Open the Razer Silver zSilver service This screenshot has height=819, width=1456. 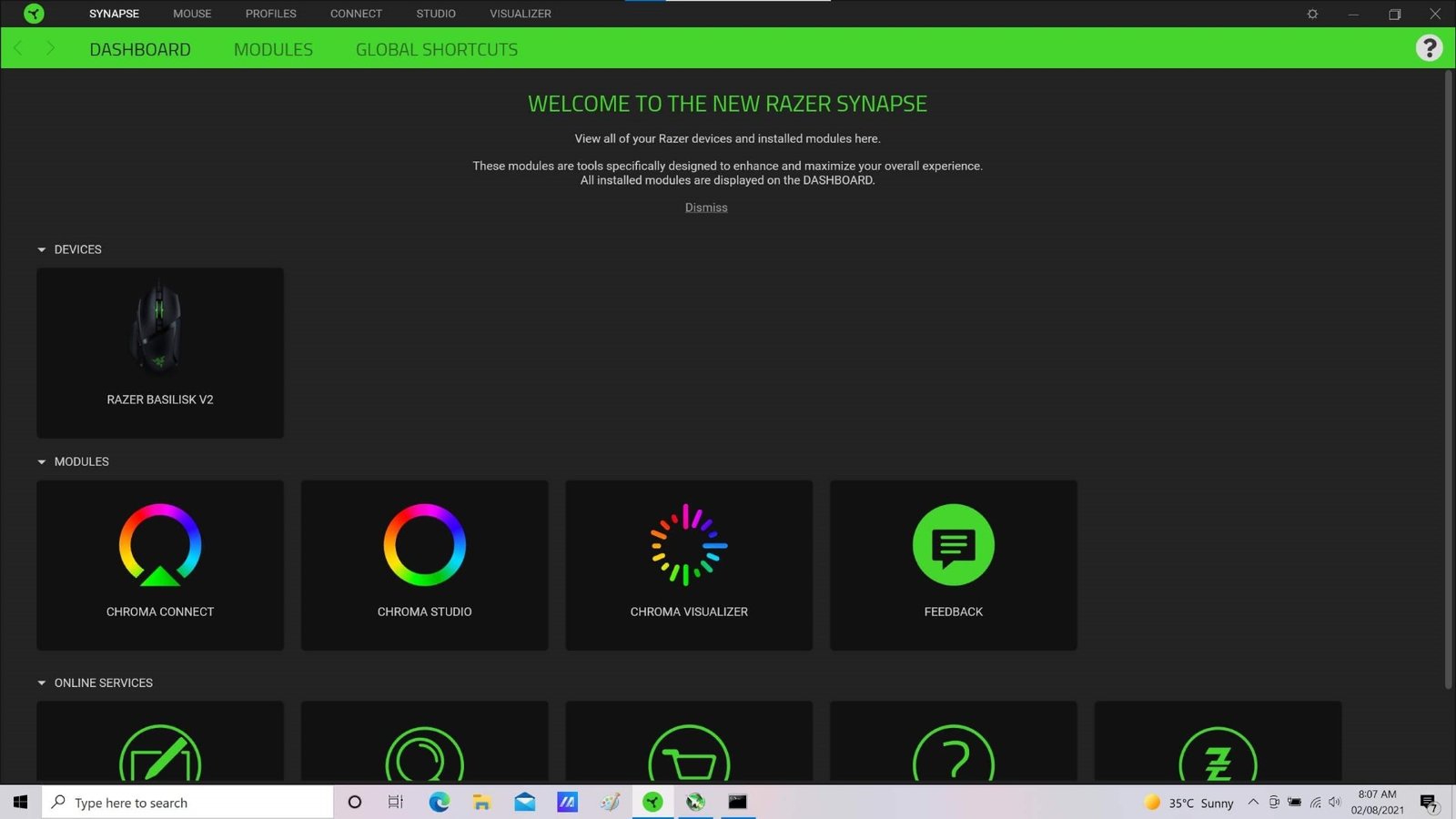pos(1218,746)
